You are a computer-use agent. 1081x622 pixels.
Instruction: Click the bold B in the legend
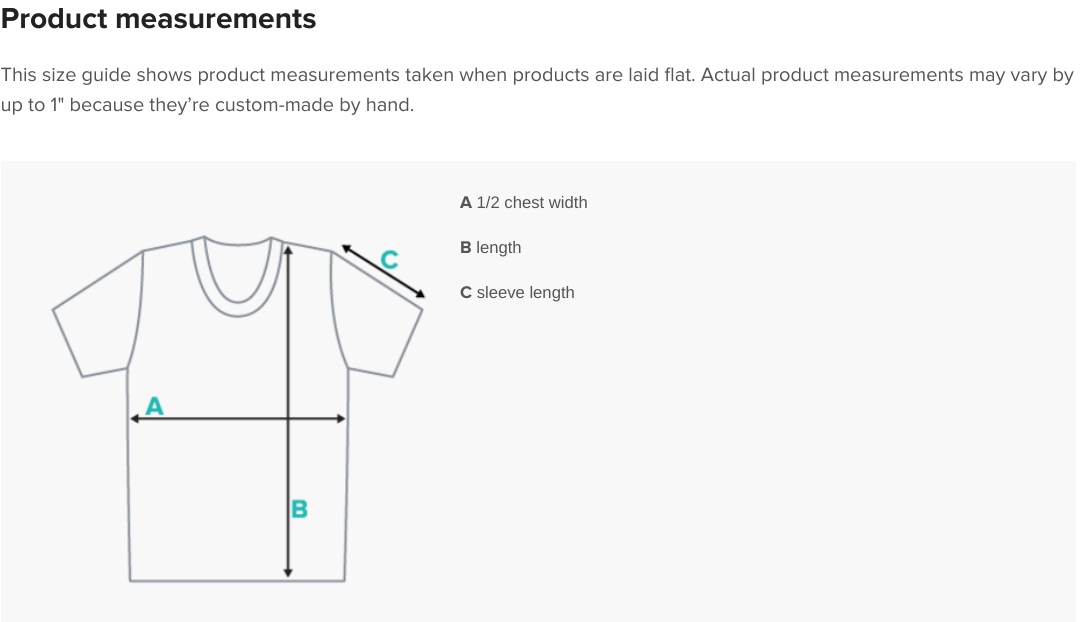[465, 248]
